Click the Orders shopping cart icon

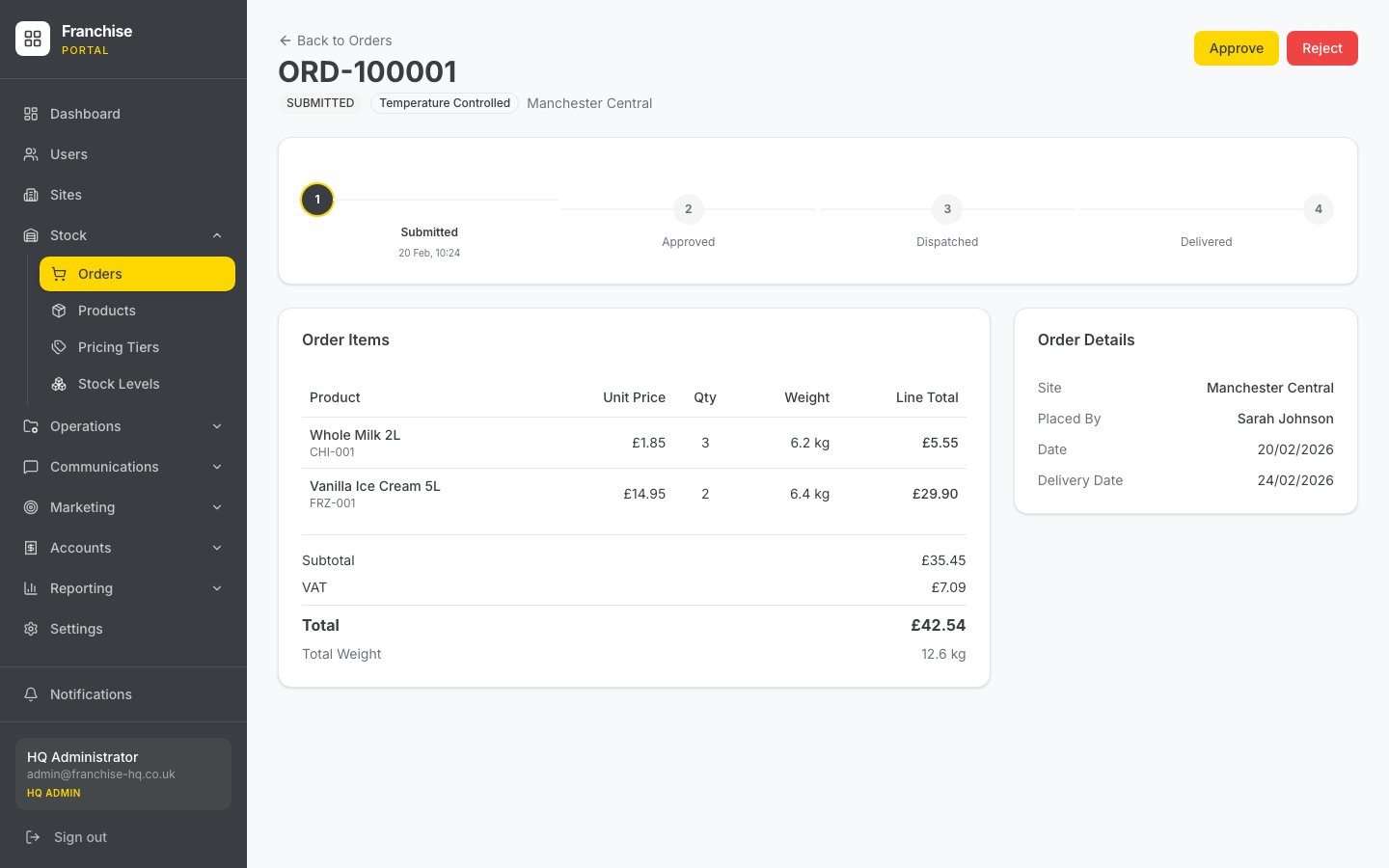click(59, 274)
